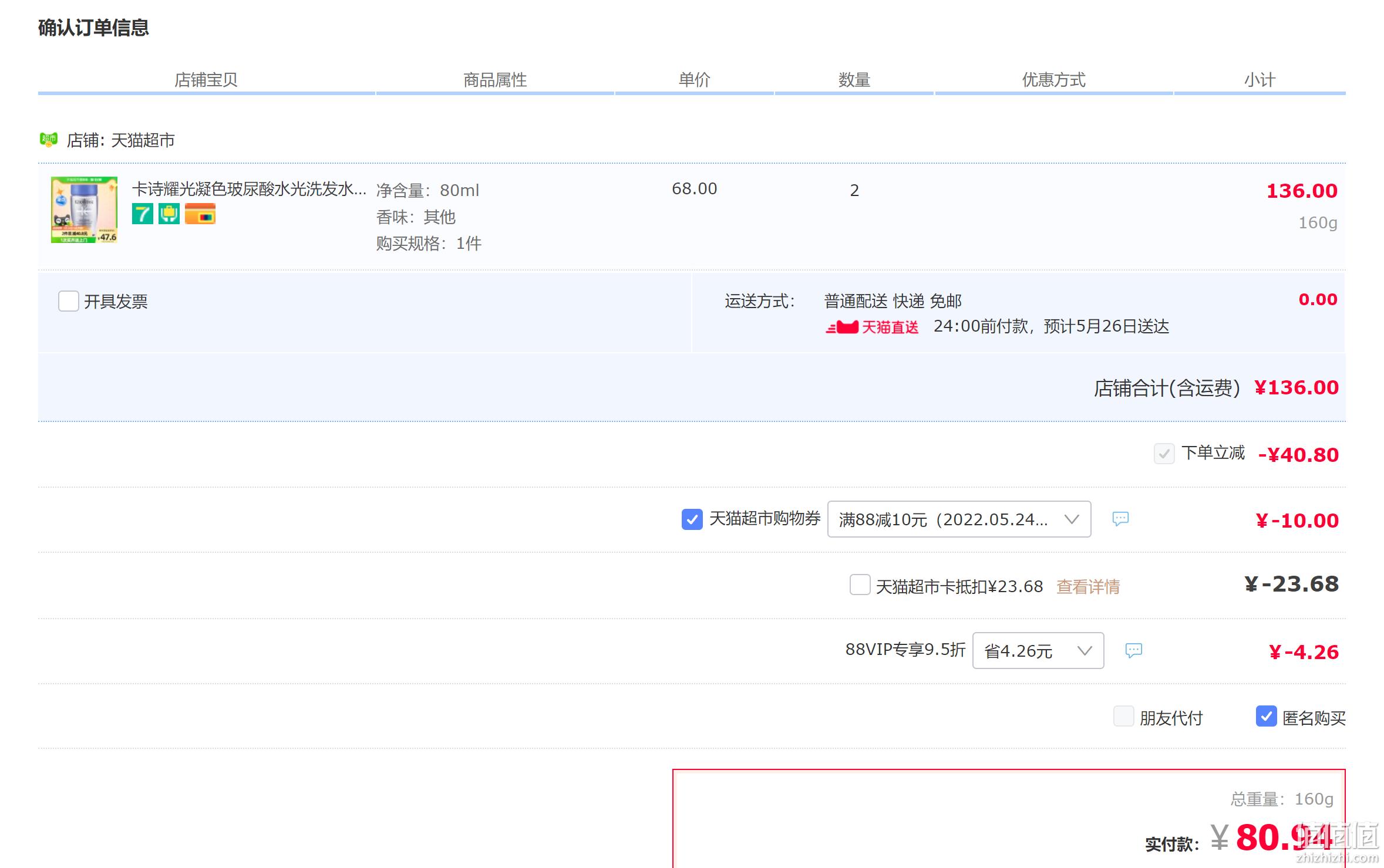
Task: Click the subtotal 136.00 in the product row
Action: [x=1302, y=191]
